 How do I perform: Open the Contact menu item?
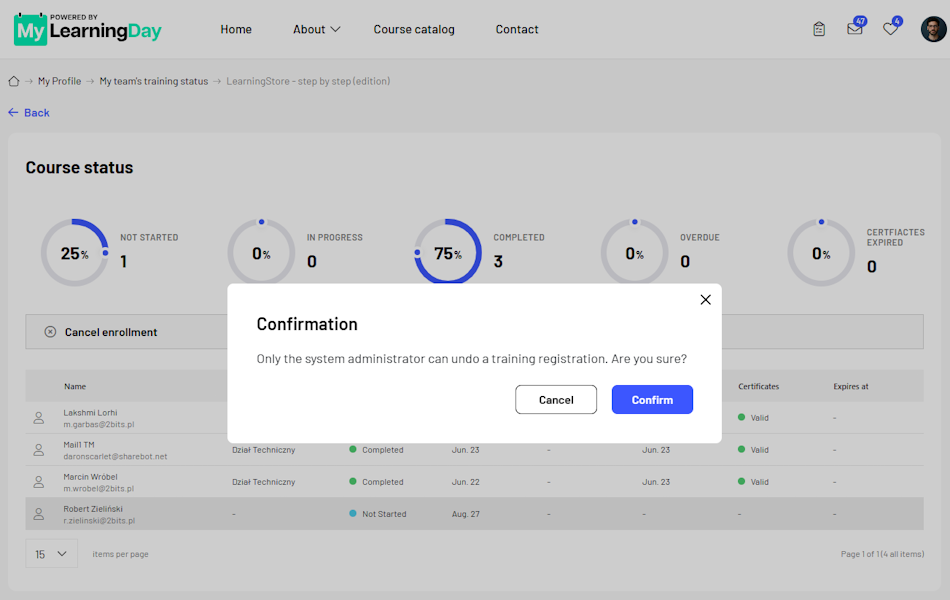pos(517,29)
